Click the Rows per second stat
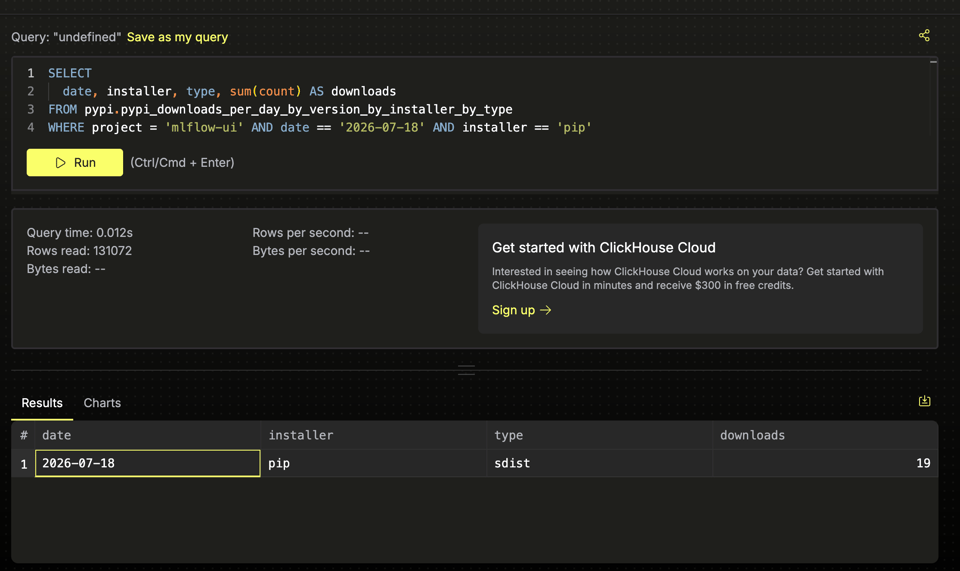This screenshot has height=571, width=960. [310, 233]
